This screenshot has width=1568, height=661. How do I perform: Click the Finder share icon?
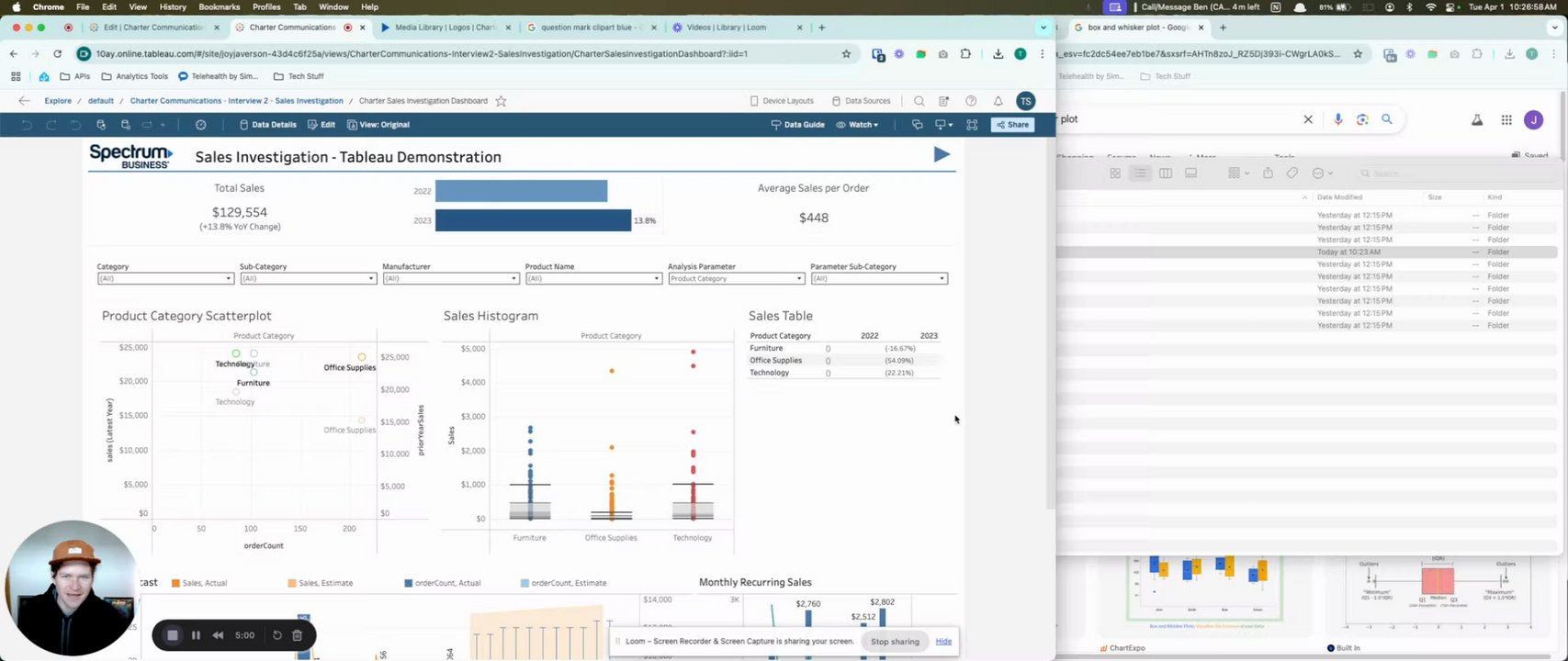[x=1268, y=174]
